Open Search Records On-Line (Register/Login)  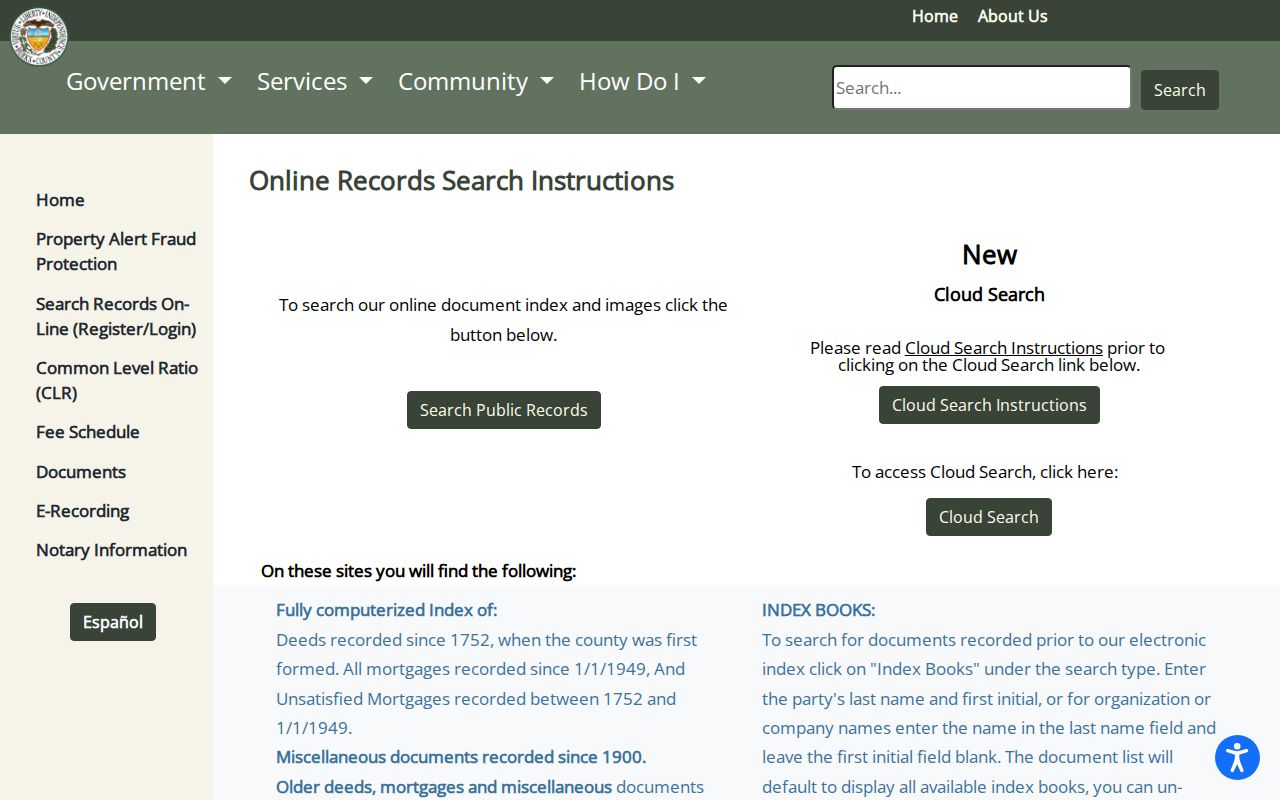pyautogui.click(x=116, y=317)
